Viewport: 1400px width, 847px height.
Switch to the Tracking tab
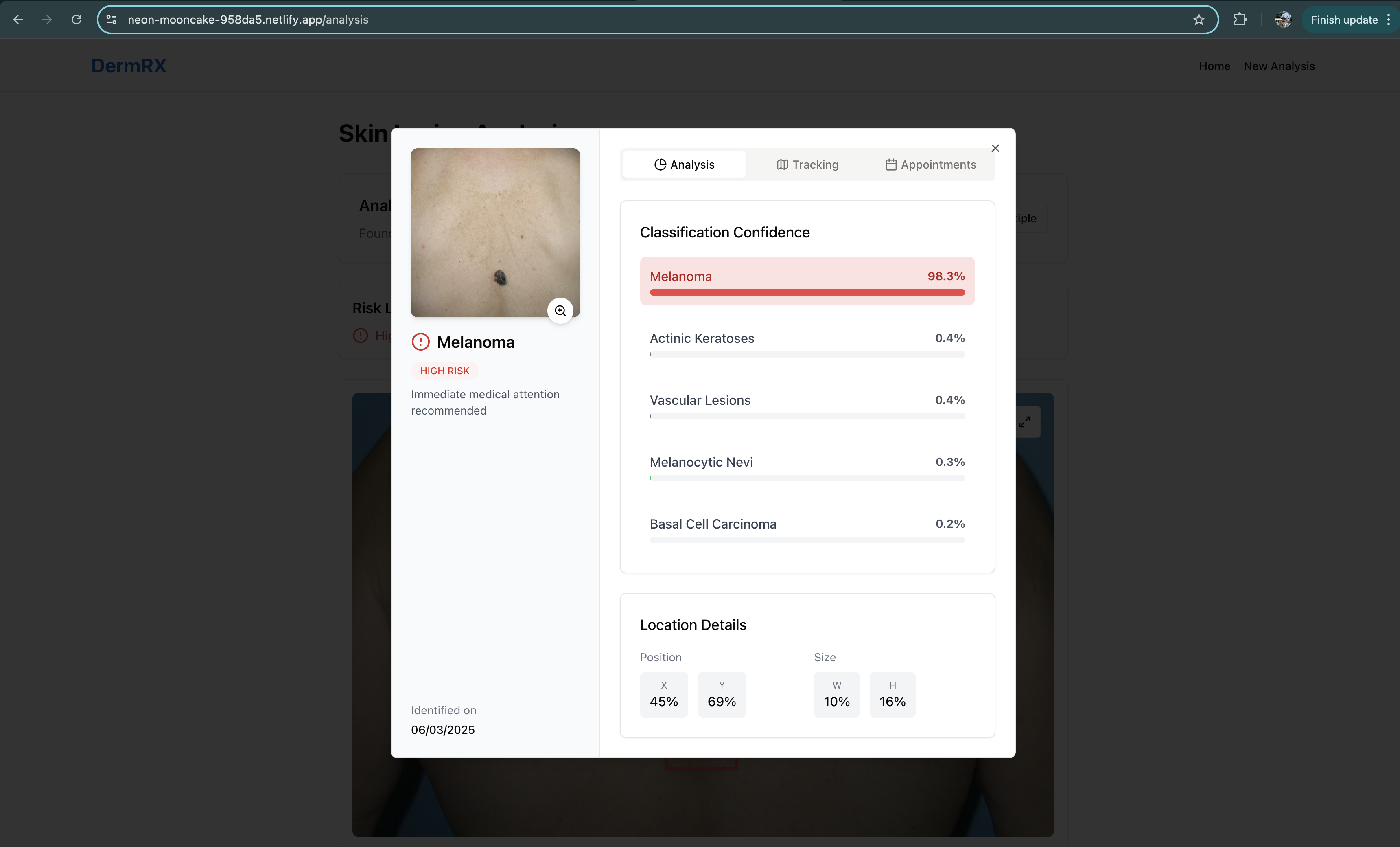807,165
